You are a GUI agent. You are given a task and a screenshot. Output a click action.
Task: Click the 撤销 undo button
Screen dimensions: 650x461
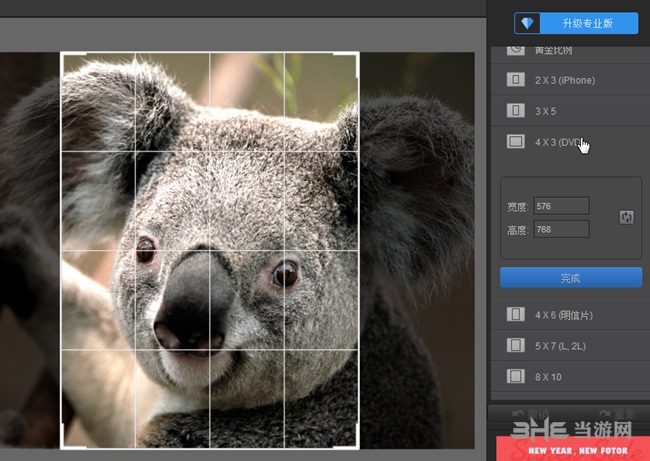531,414
